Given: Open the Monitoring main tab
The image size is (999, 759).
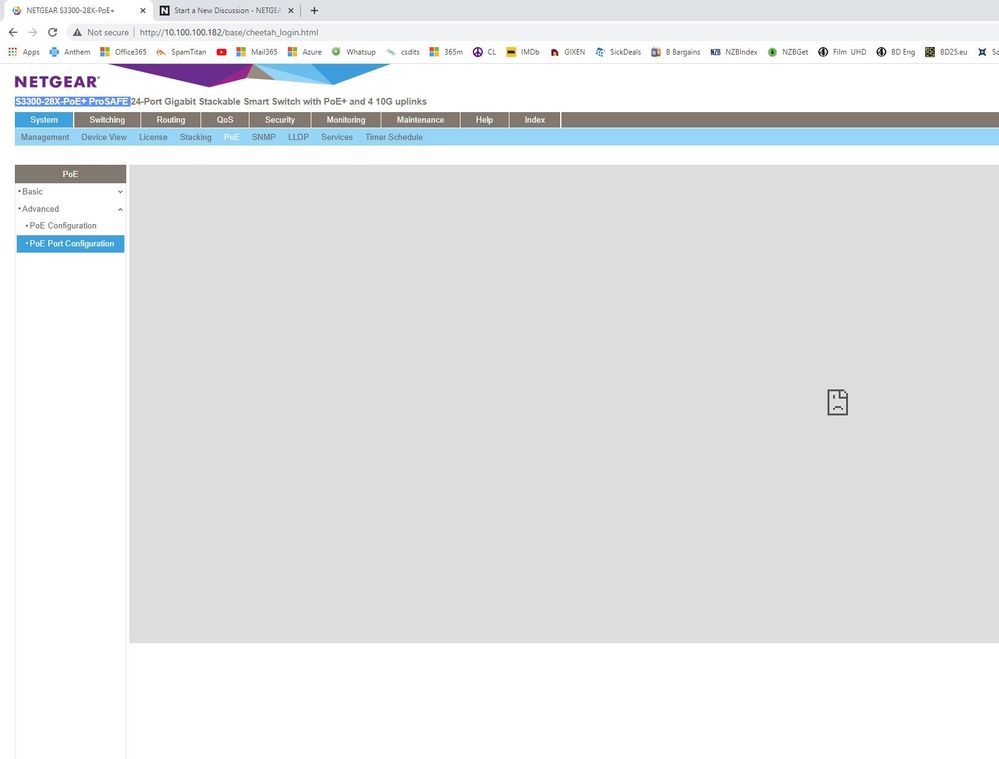Looking at the screenshot, I should [346, 120].
